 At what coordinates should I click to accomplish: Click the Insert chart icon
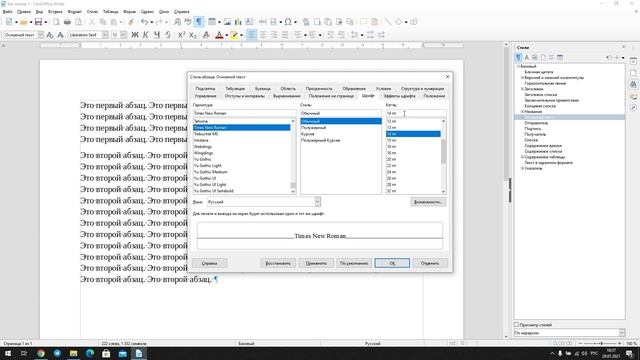[x=238, y=22]
